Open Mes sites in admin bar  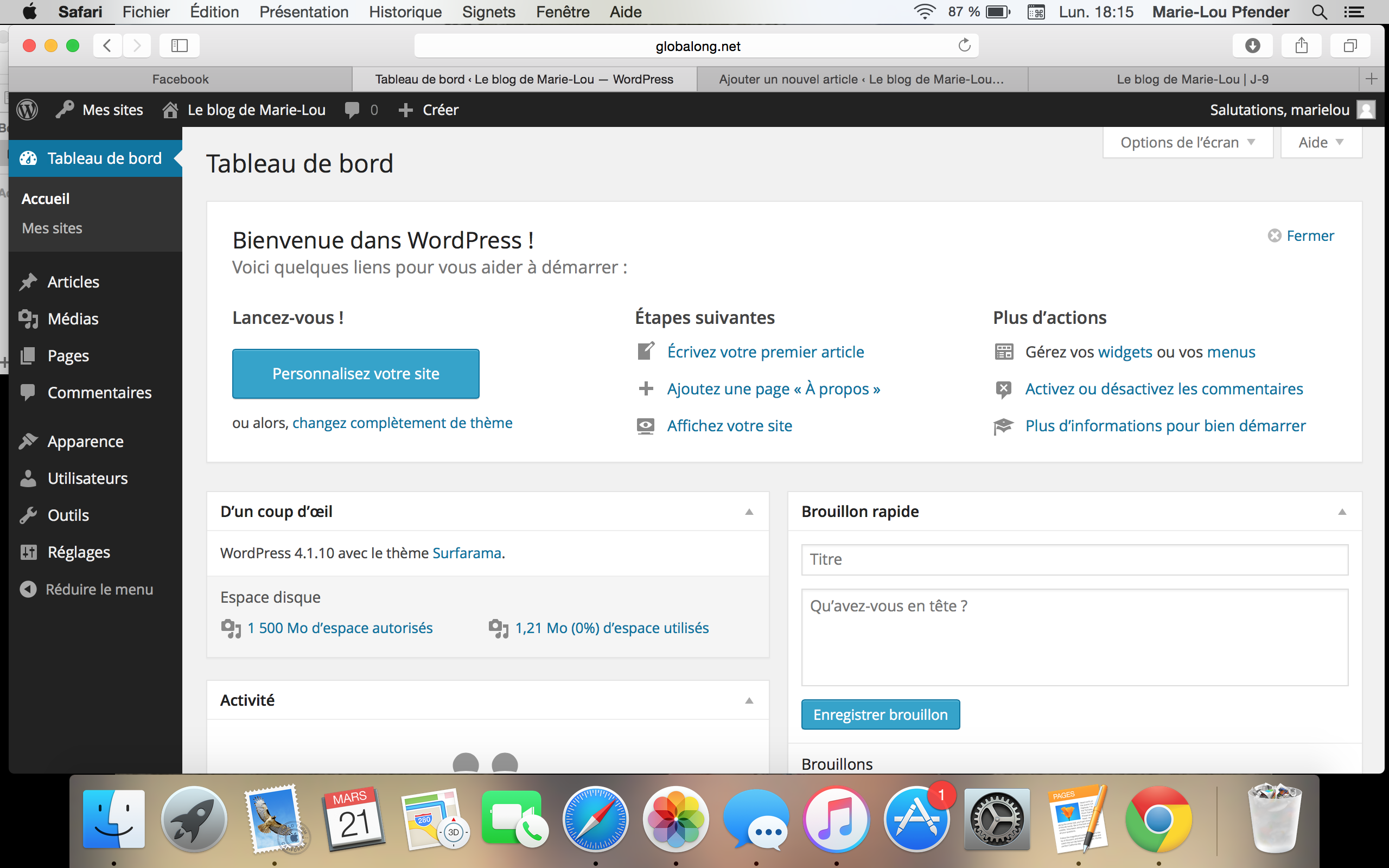(x=99, y=110)
